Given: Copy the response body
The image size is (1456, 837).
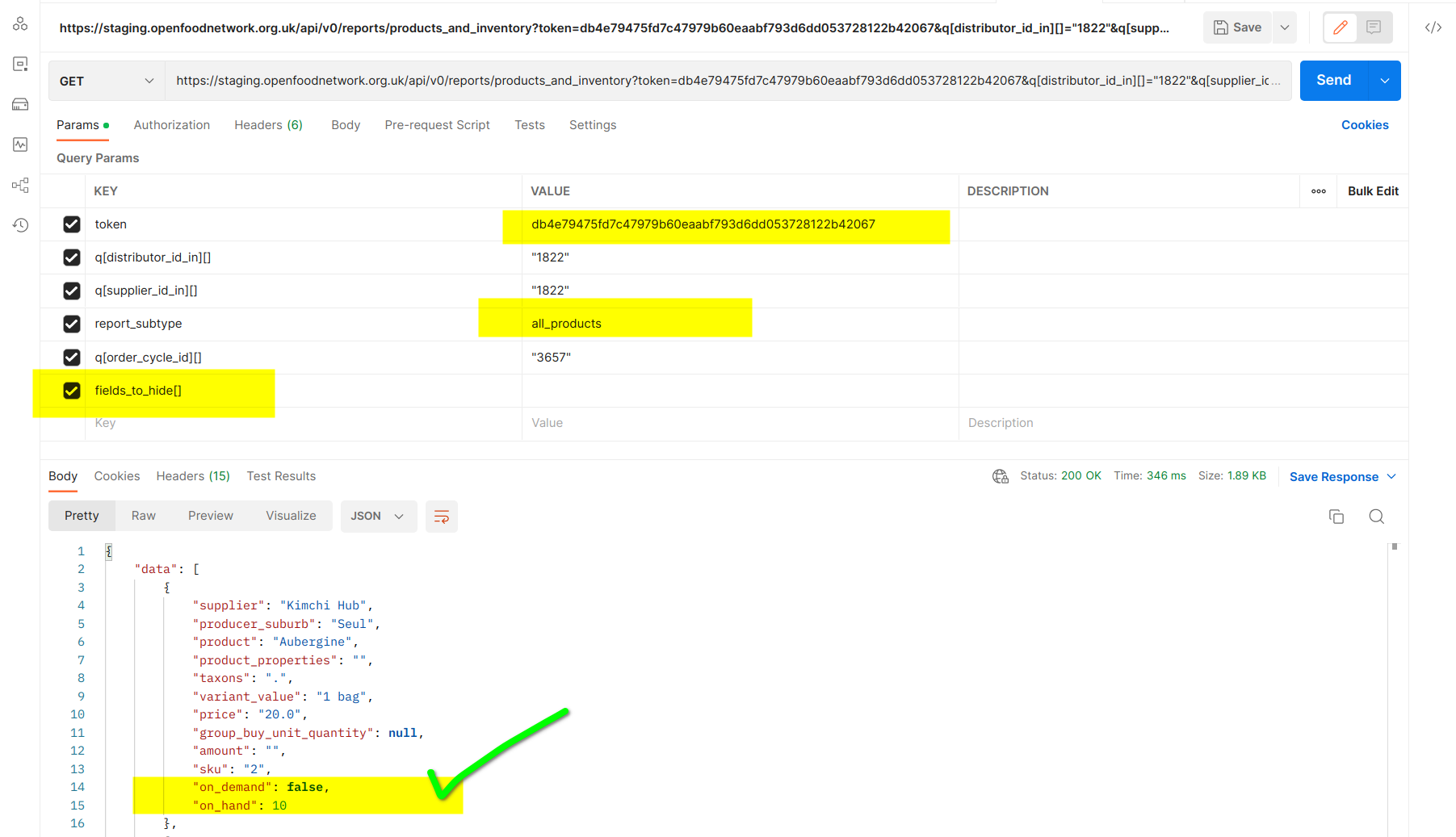Looking at the screenshot, I should tap(1336, 517).
